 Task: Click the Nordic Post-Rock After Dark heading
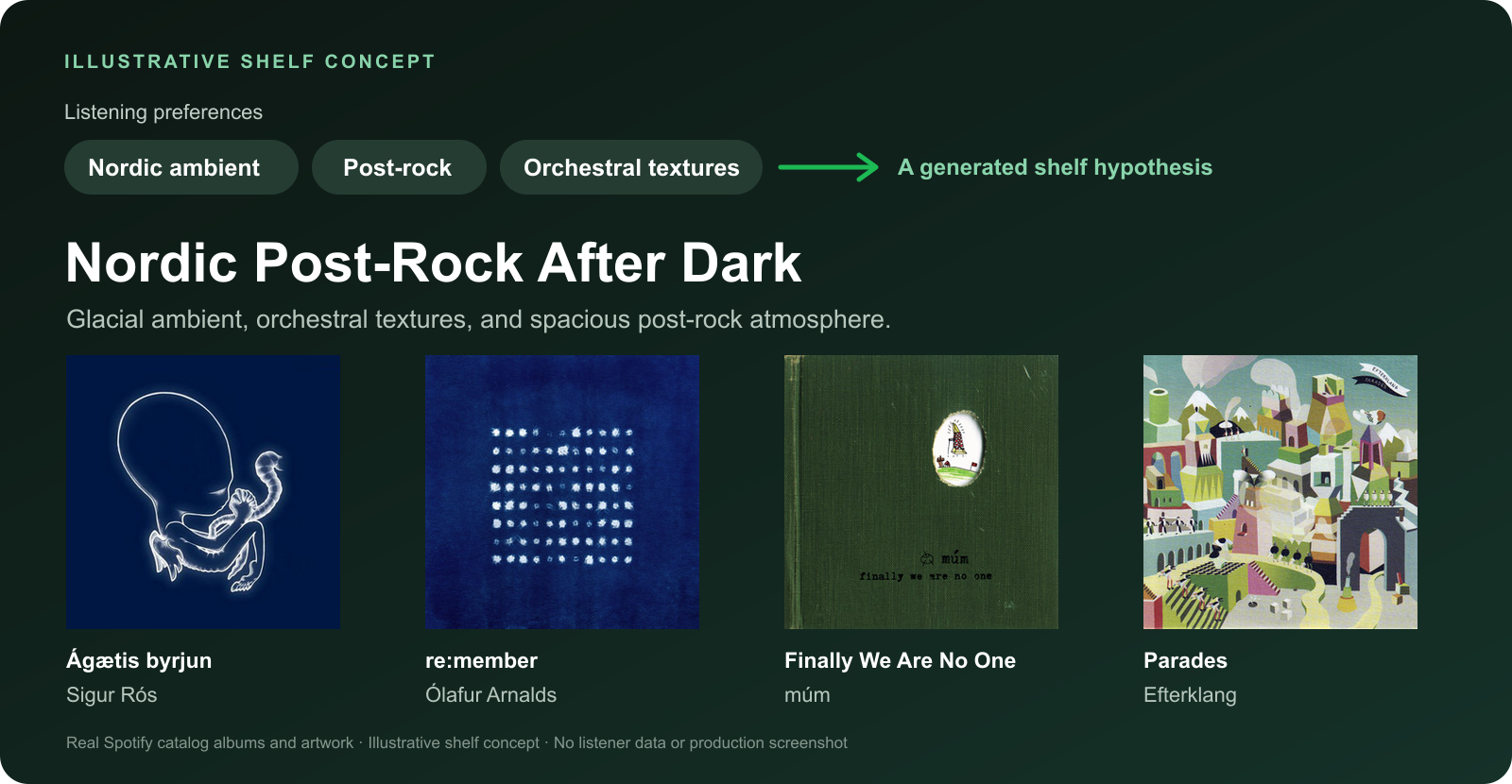pos(434,263)
